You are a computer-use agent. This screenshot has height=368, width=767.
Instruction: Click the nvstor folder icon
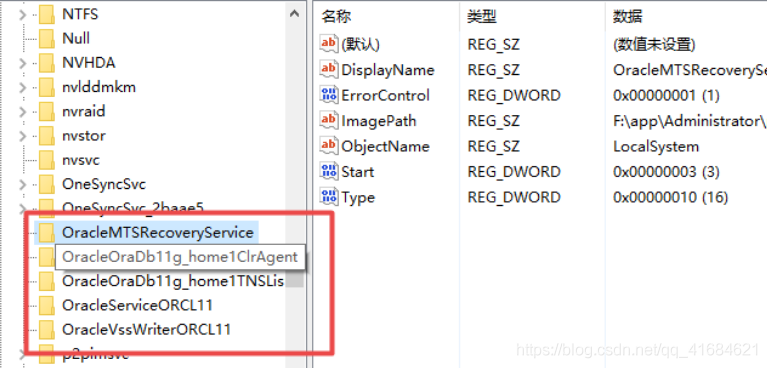pos(46,136)
